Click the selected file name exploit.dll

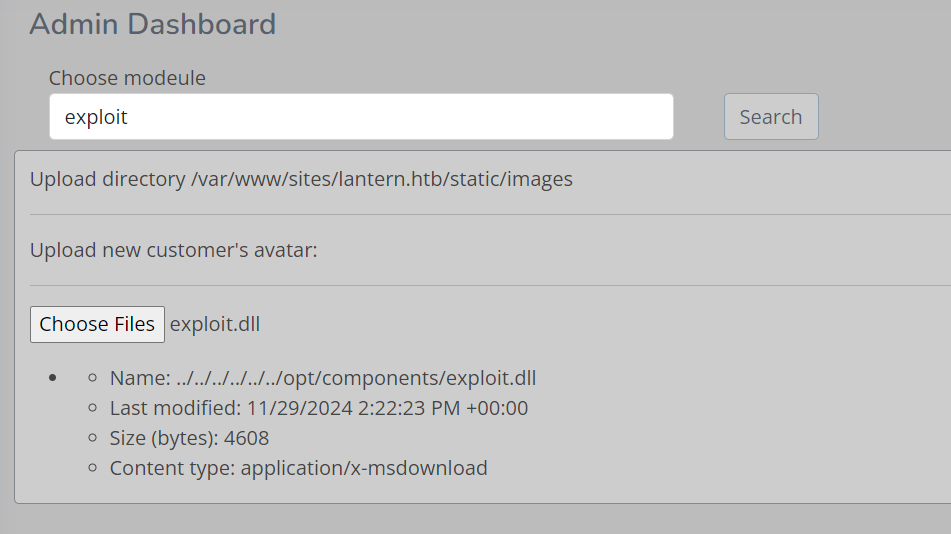pyautogui.click(x=215, y=324)
